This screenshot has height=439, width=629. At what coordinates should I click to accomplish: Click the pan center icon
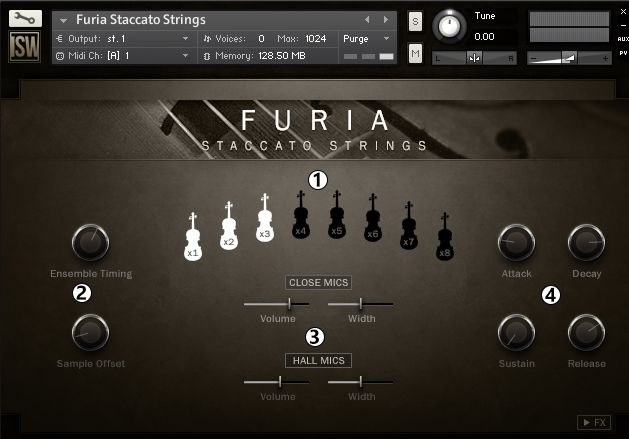point(474,59)
